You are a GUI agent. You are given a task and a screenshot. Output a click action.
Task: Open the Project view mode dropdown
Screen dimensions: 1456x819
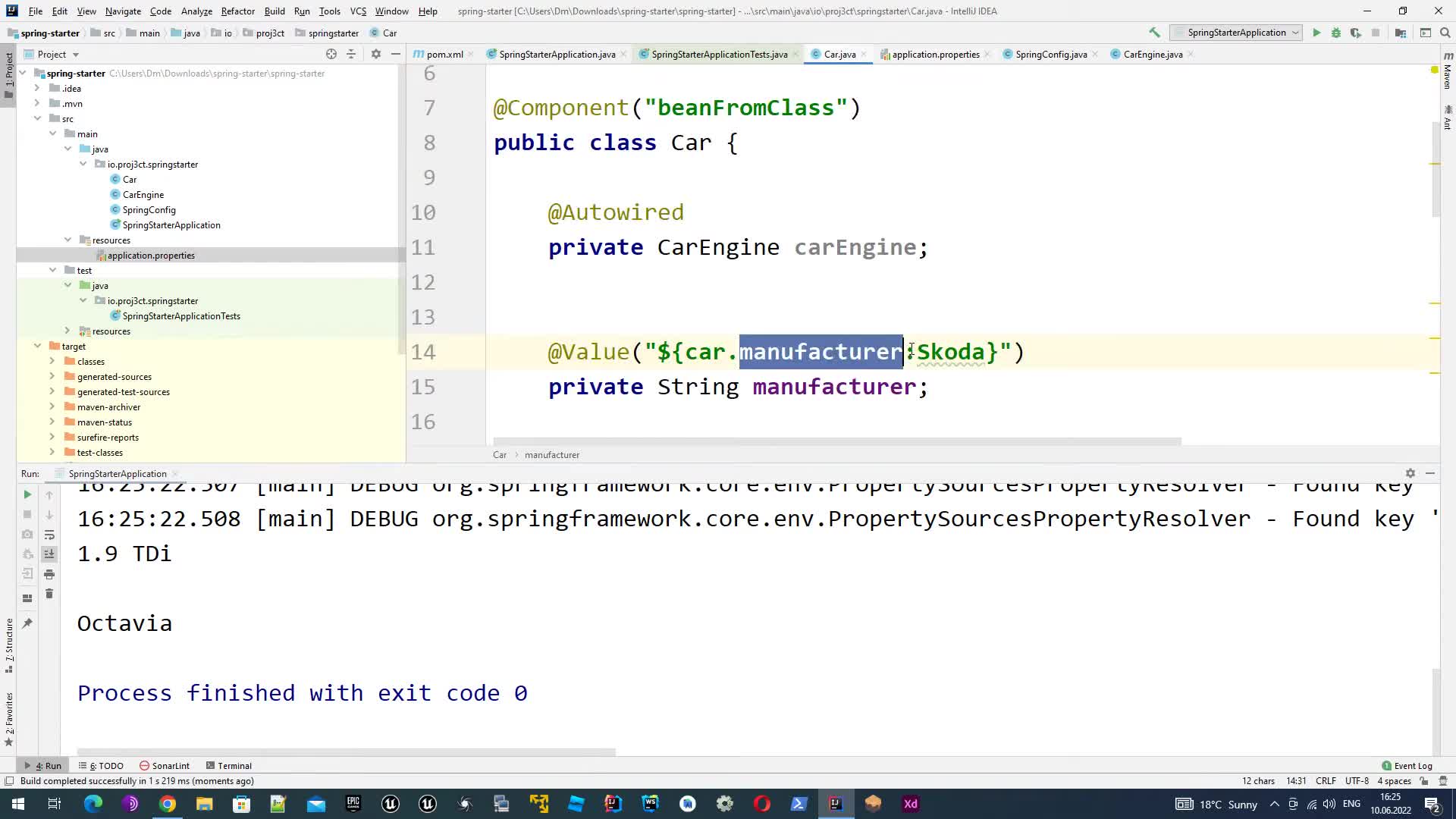pos(52,54)
